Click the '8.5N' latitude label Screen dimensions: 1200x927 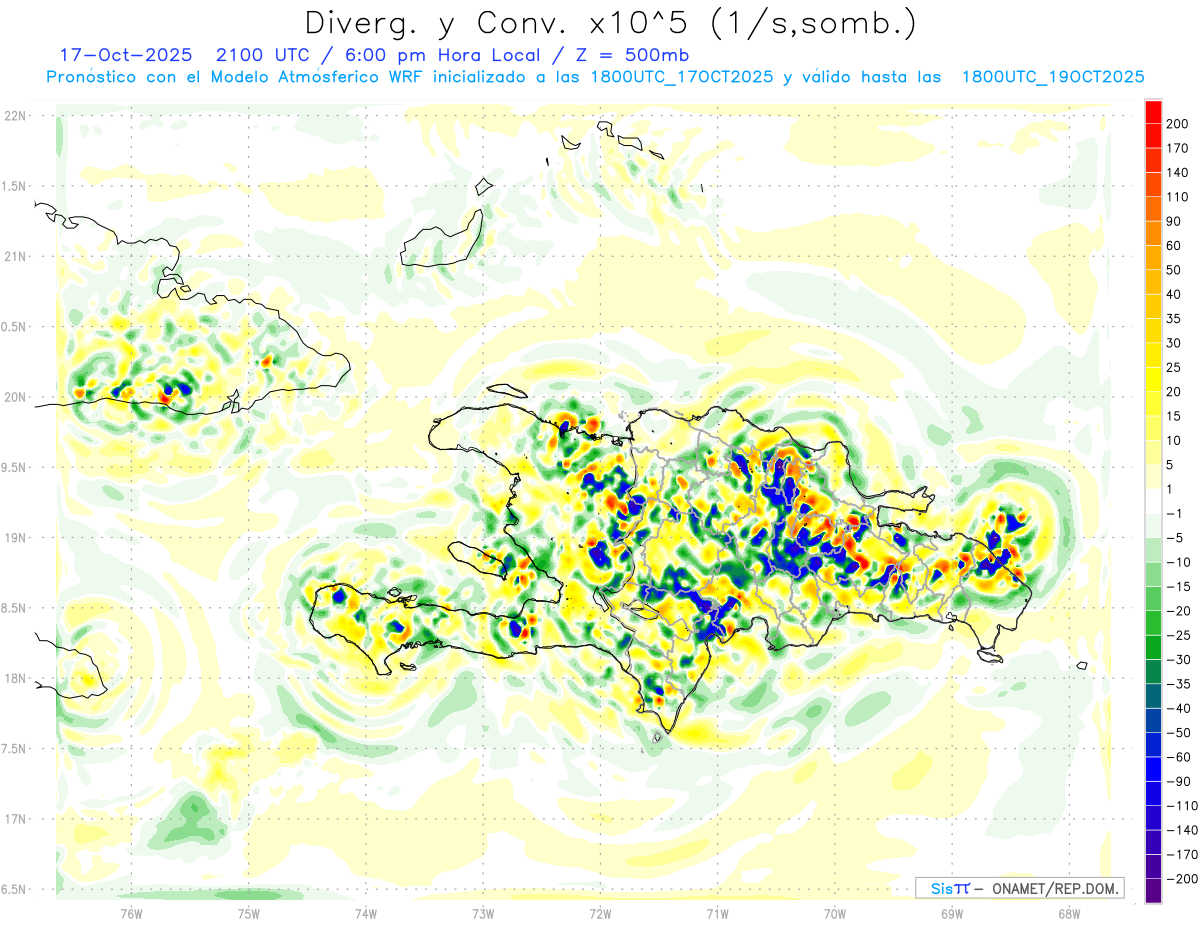pos(13,608)
